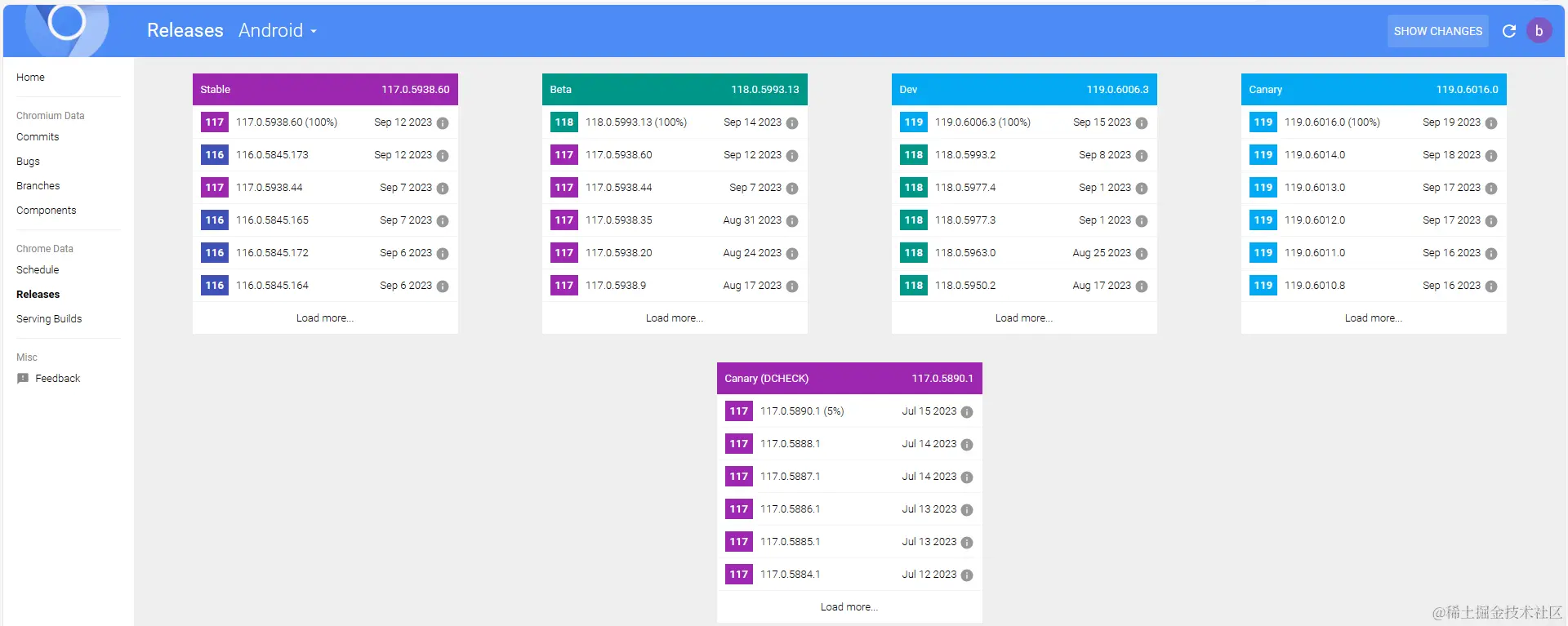Screen dimensions: 1568x626
Task: Click the Canary channel header 119.0.6016.0
Action: pyautogui.click(x=1374, y=90)
